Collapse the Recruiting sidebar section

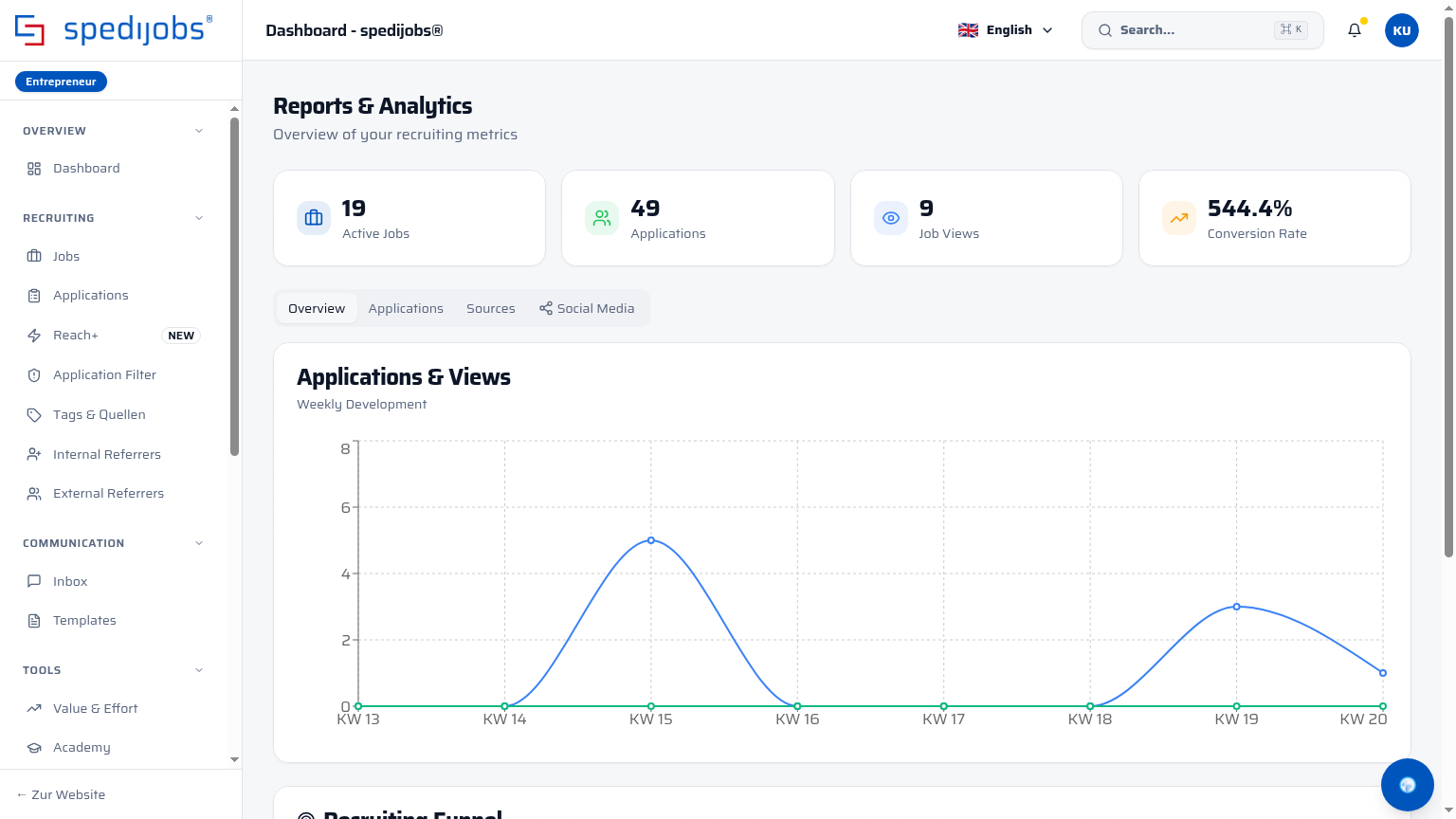click(x=199, y=218)
